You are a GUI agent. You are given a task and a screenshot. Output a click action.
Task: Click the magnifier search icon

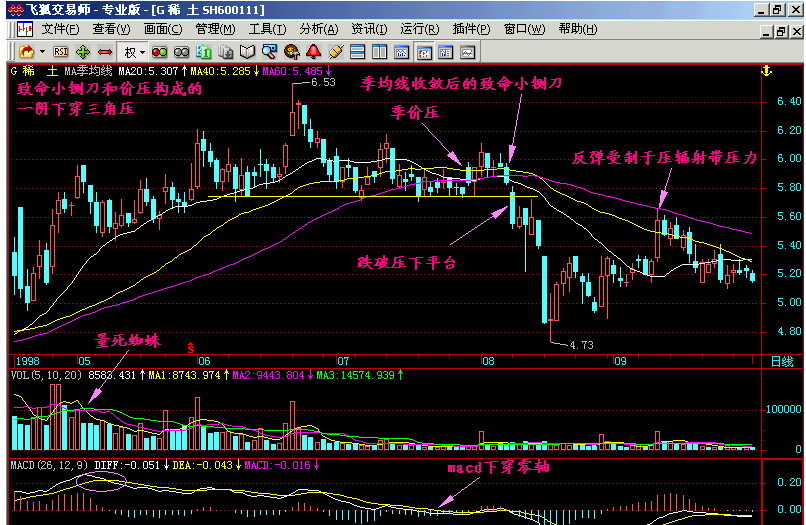tap(269, 52)
